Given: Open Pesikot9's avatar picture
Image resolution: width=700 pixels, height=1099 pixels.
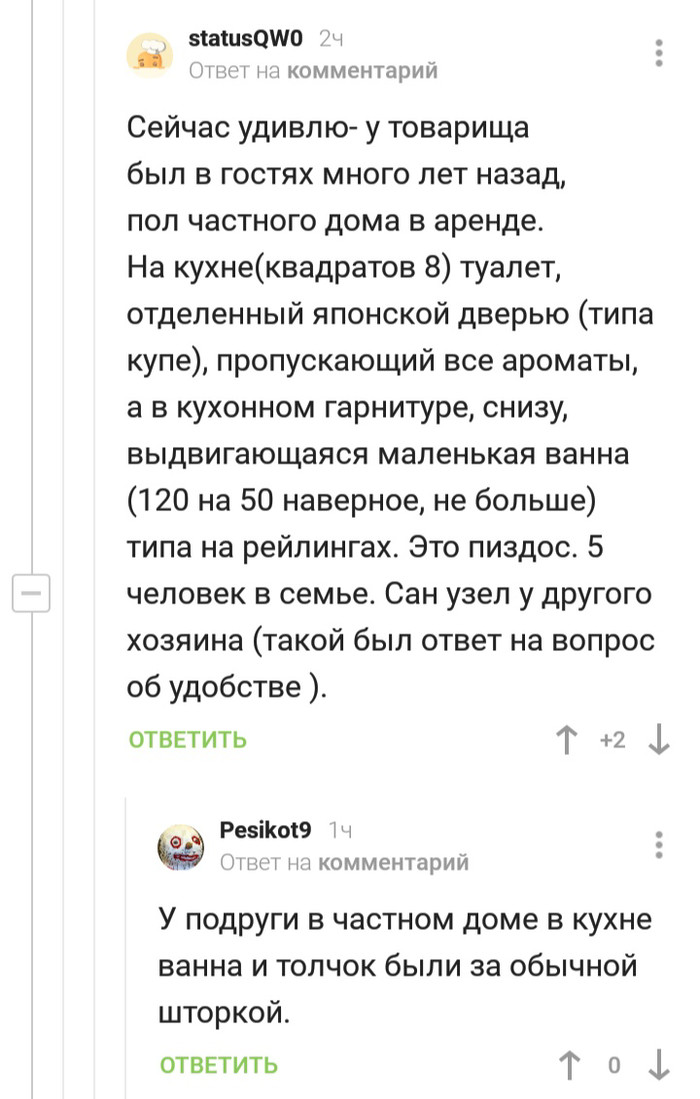Looking at the screenshot, I should tap(180, 846).
